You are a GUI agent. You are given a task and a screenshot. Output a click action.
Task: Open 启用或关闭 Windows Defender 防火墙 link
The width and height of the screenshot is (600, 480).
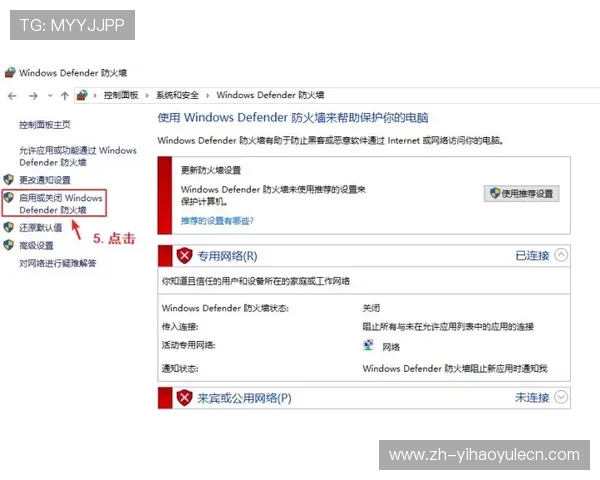tap(61, 204)
